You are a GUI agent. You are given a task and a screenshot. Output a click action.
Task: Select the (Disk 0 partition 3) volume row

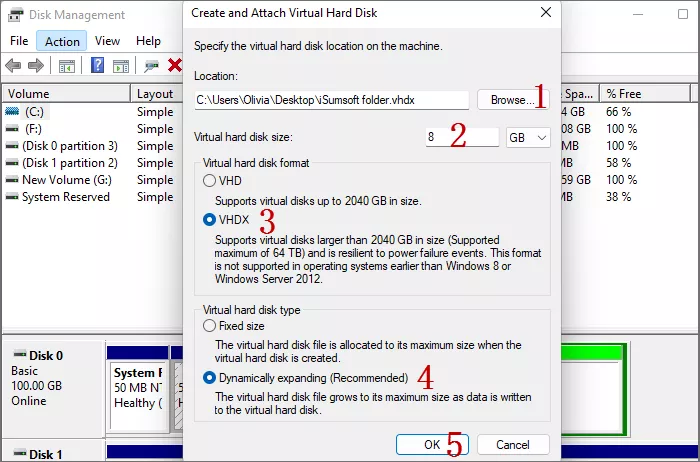tap(70, 146)
